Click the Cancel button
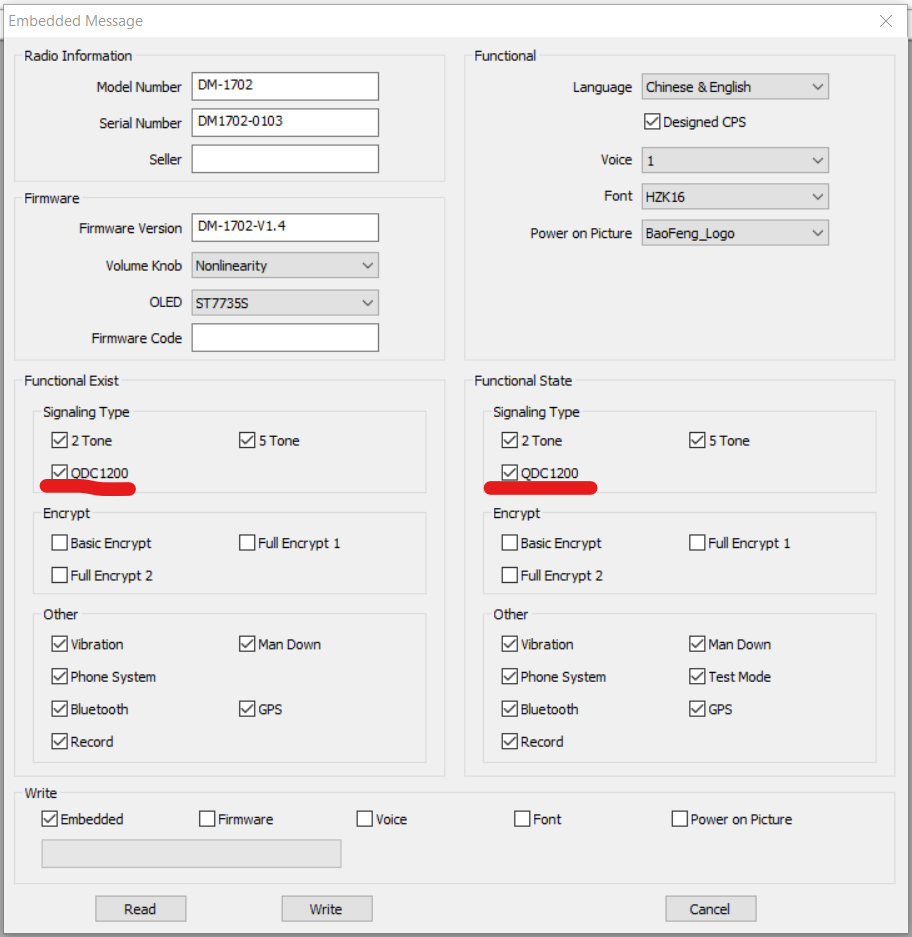This screenshot has width=912, height=937. pos(711,909)
